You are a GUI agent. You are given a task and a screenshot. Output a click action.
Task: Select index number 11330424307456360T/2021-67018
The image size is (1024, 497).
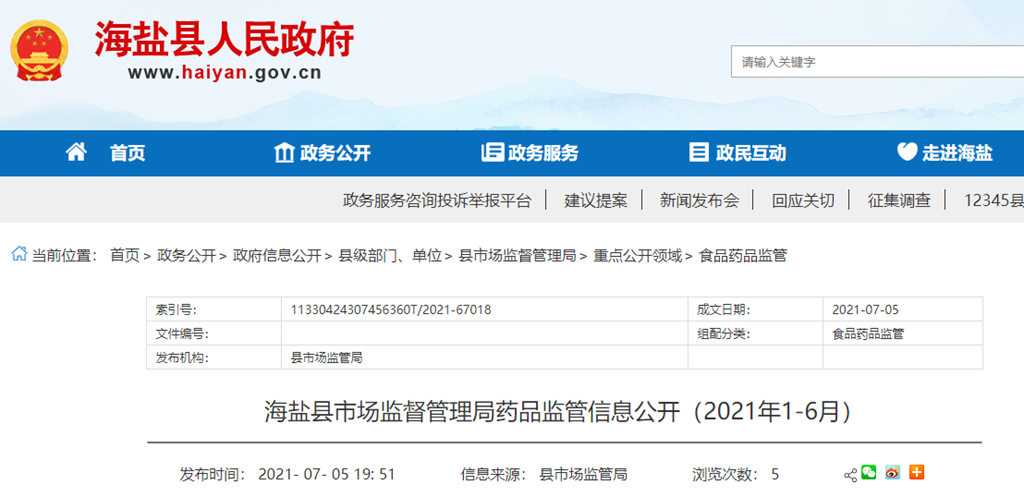point(391,310)
